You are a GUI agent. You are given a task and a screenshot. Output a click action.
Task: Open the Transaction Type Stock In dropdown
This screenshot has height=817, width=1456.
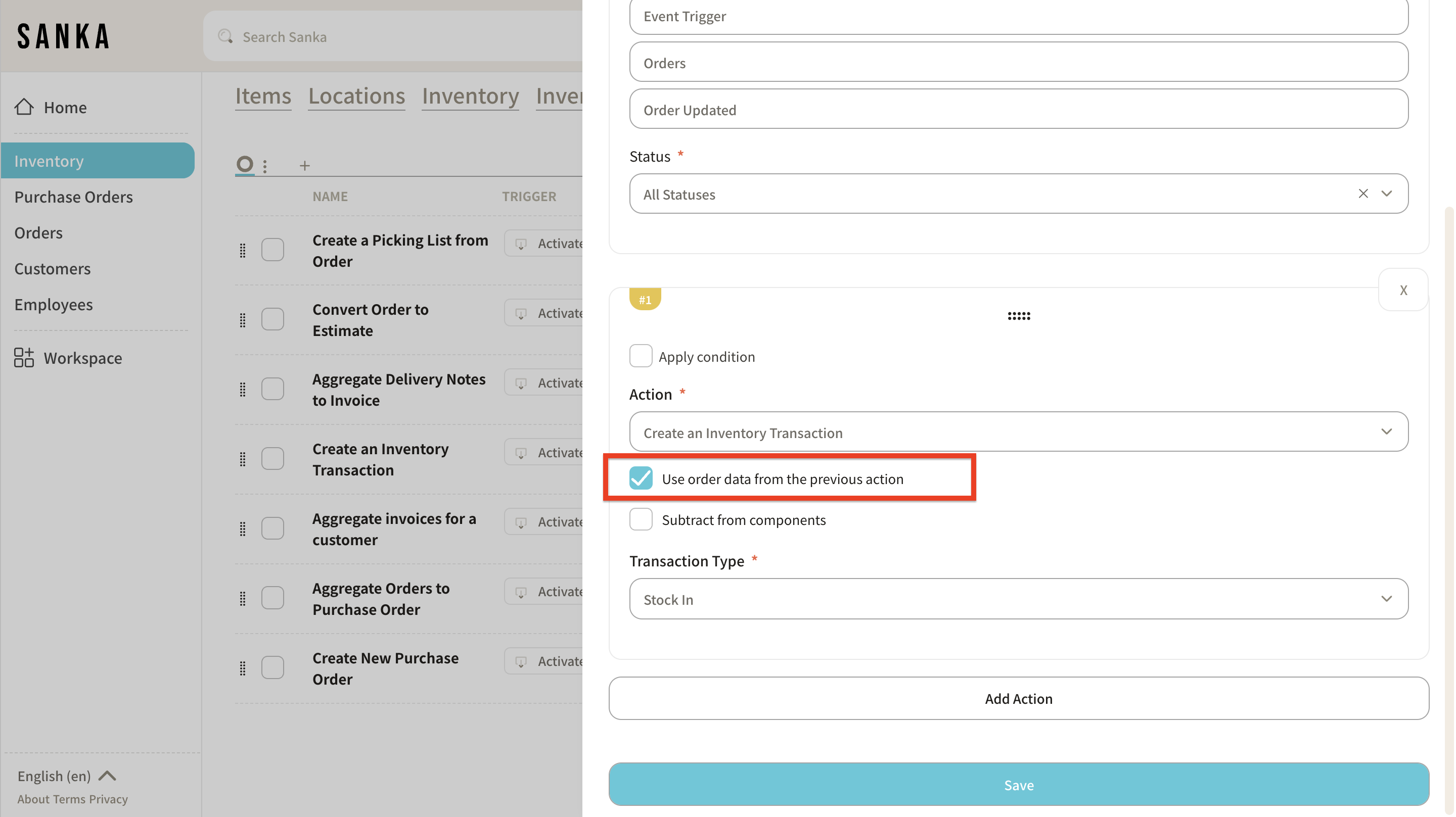(x=1018, y=599)
